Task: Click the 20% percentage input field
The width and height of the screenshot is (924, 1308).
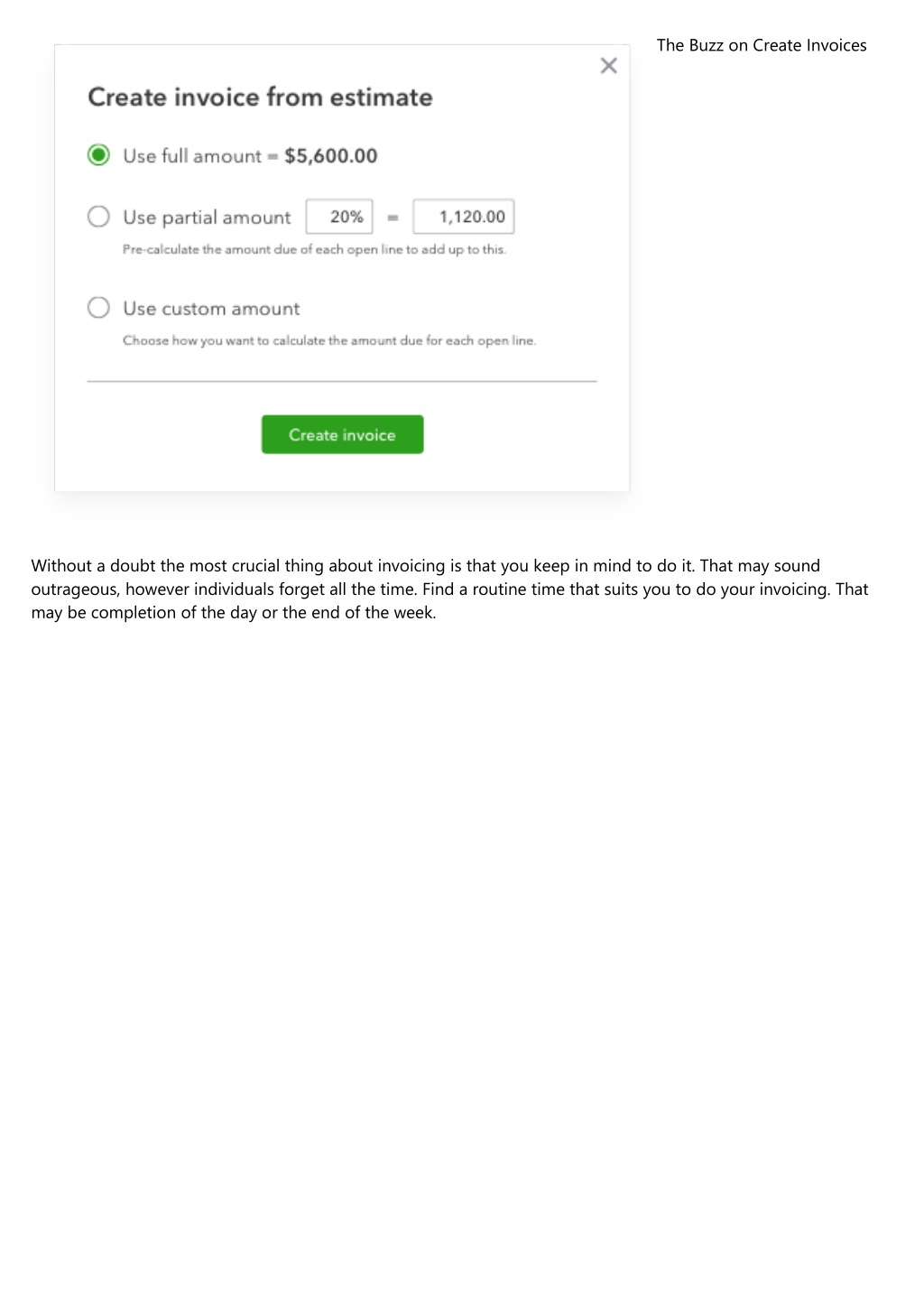Action: tap(339, 217)
